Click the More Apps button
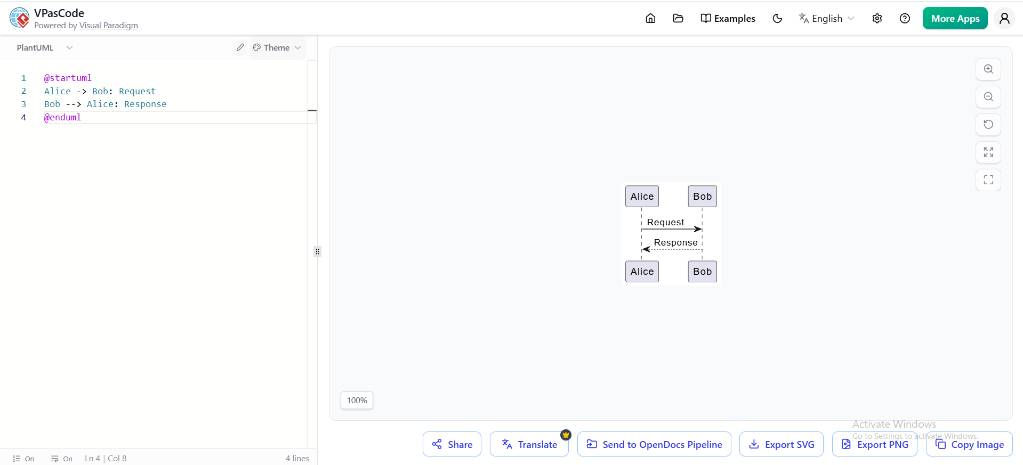This screenshot has height=465, width=1023. pos(955,18)
